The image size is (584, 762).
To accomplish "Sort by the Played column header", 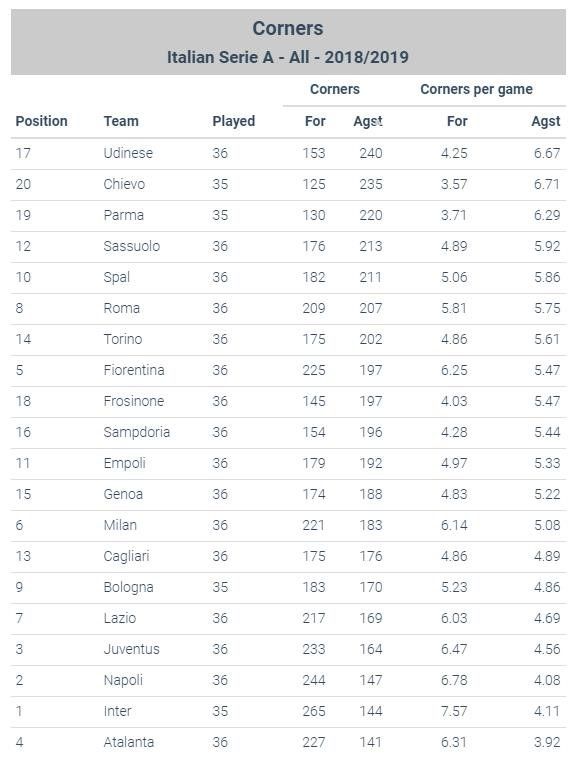I will (x=233, y=121).
